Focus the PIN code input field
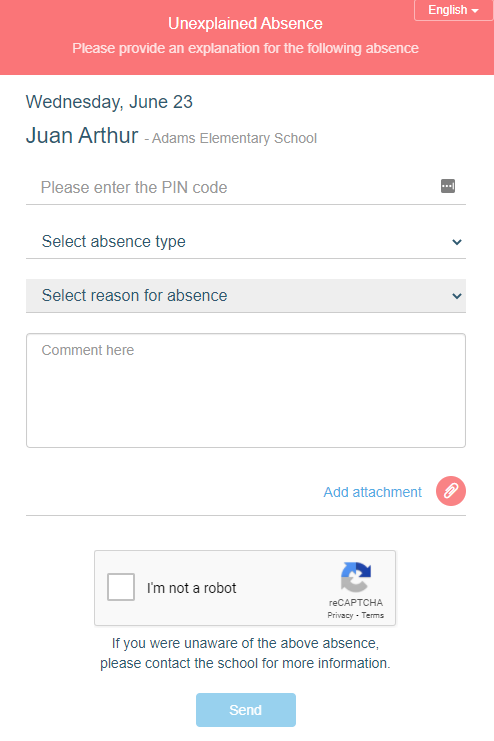Viewport: 494px width, 741px height. point(246,187)
